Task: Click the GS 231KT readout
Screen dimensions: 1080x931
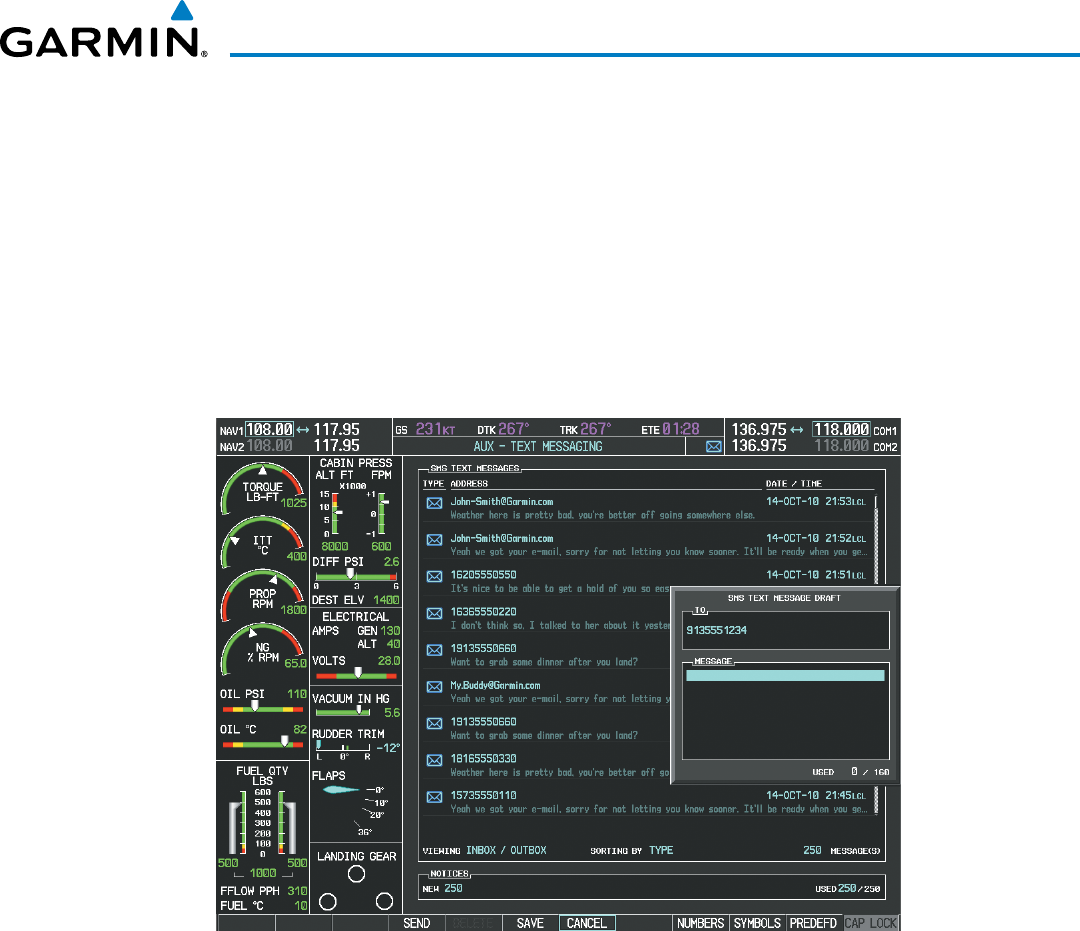Action: 425,429
